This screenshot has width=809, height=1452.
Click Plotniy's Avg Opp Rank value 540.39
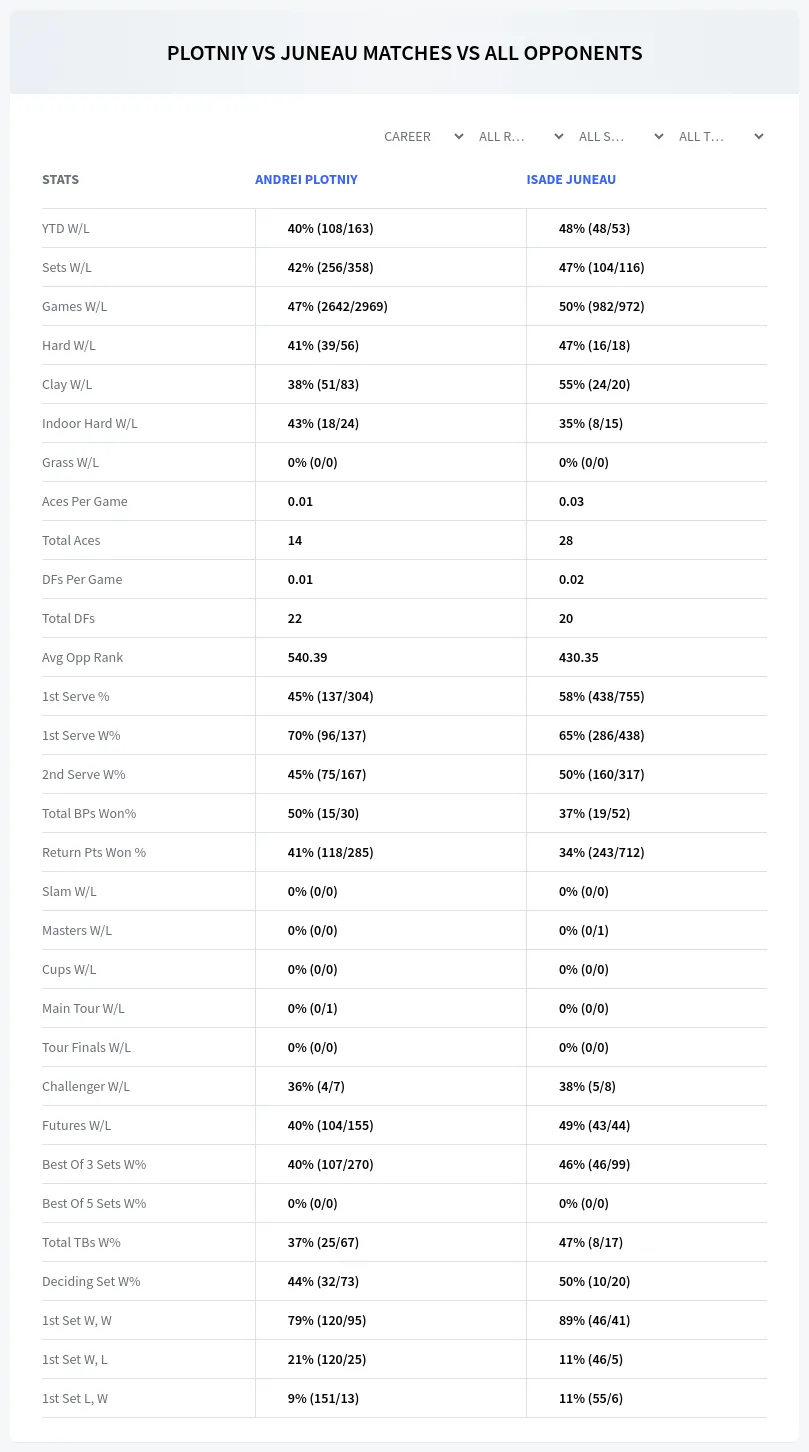click(x=307, y=657)
